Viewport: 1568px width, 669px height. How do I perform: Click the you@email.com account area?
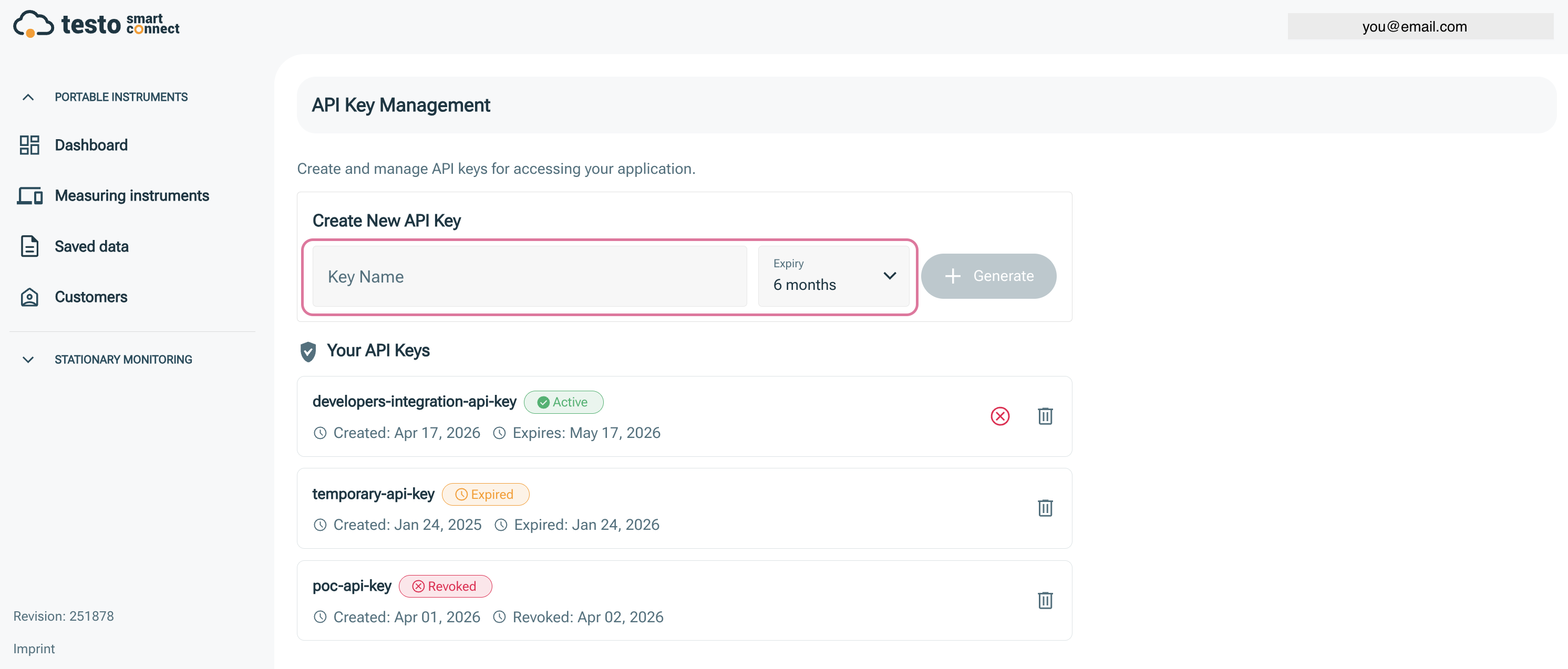[1421, 26]
